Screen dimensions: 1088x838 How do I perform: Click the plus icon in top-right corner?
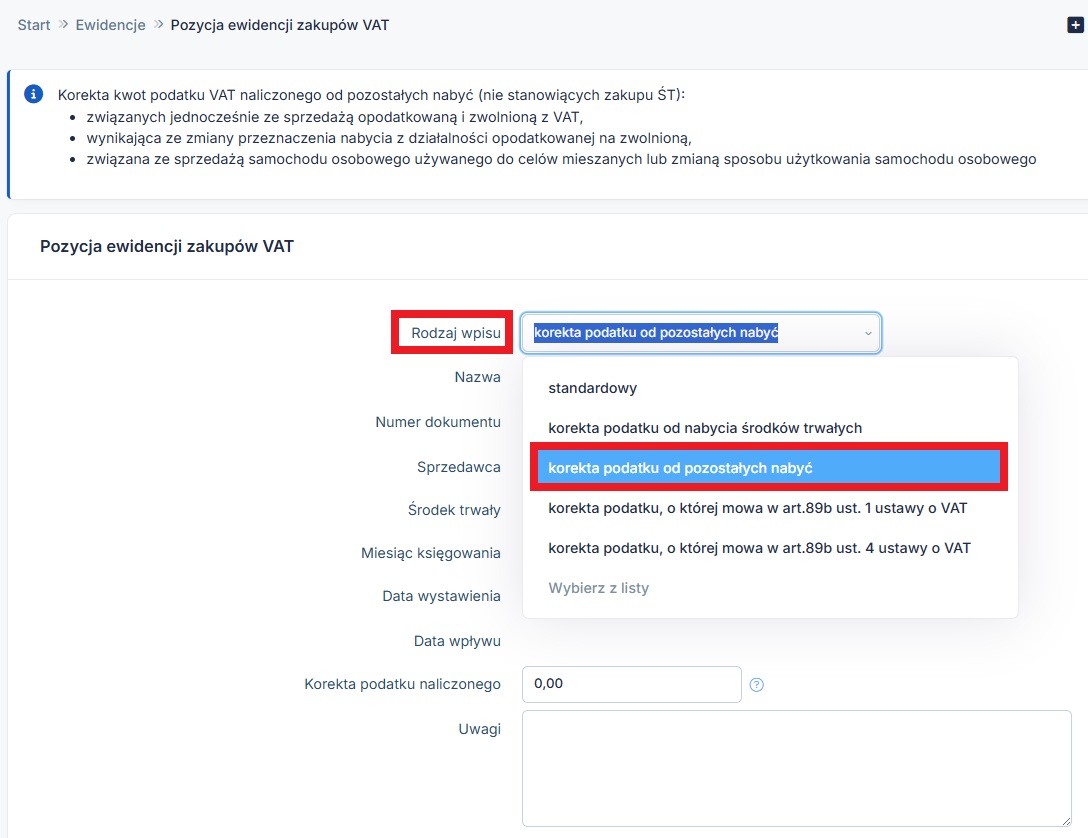click(1075, 25)
